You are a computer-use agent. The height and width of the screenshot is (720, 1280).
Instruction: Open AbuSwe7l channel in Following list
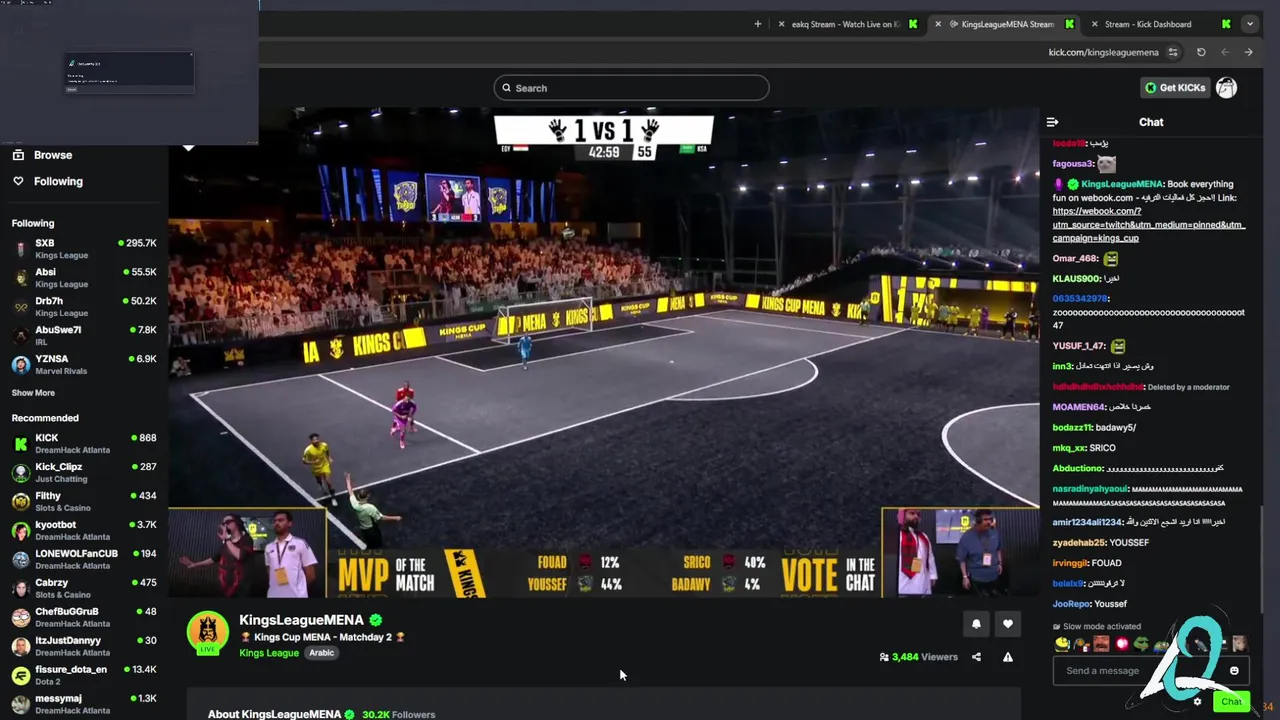[x=84, y=336]
